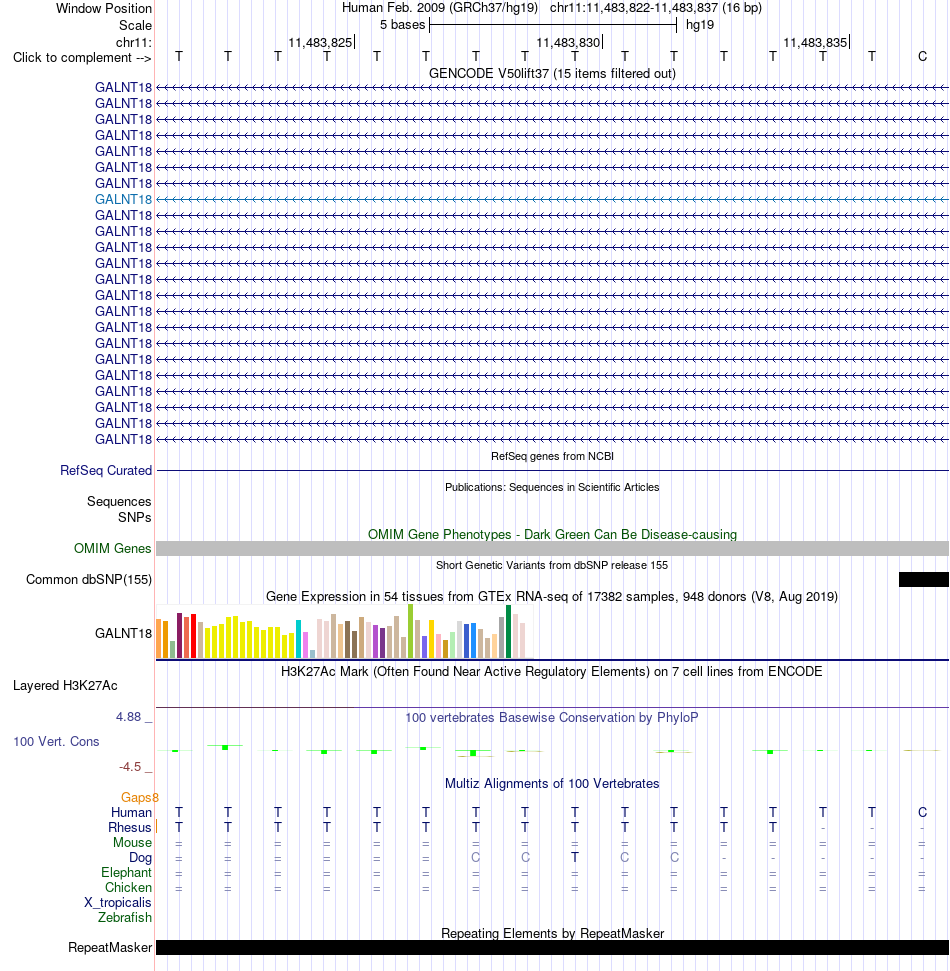Viewport: 950px width, 971px height.
Task: Click the 'Layered H3K27Ac' track label
Action: [x=65, y=686]
